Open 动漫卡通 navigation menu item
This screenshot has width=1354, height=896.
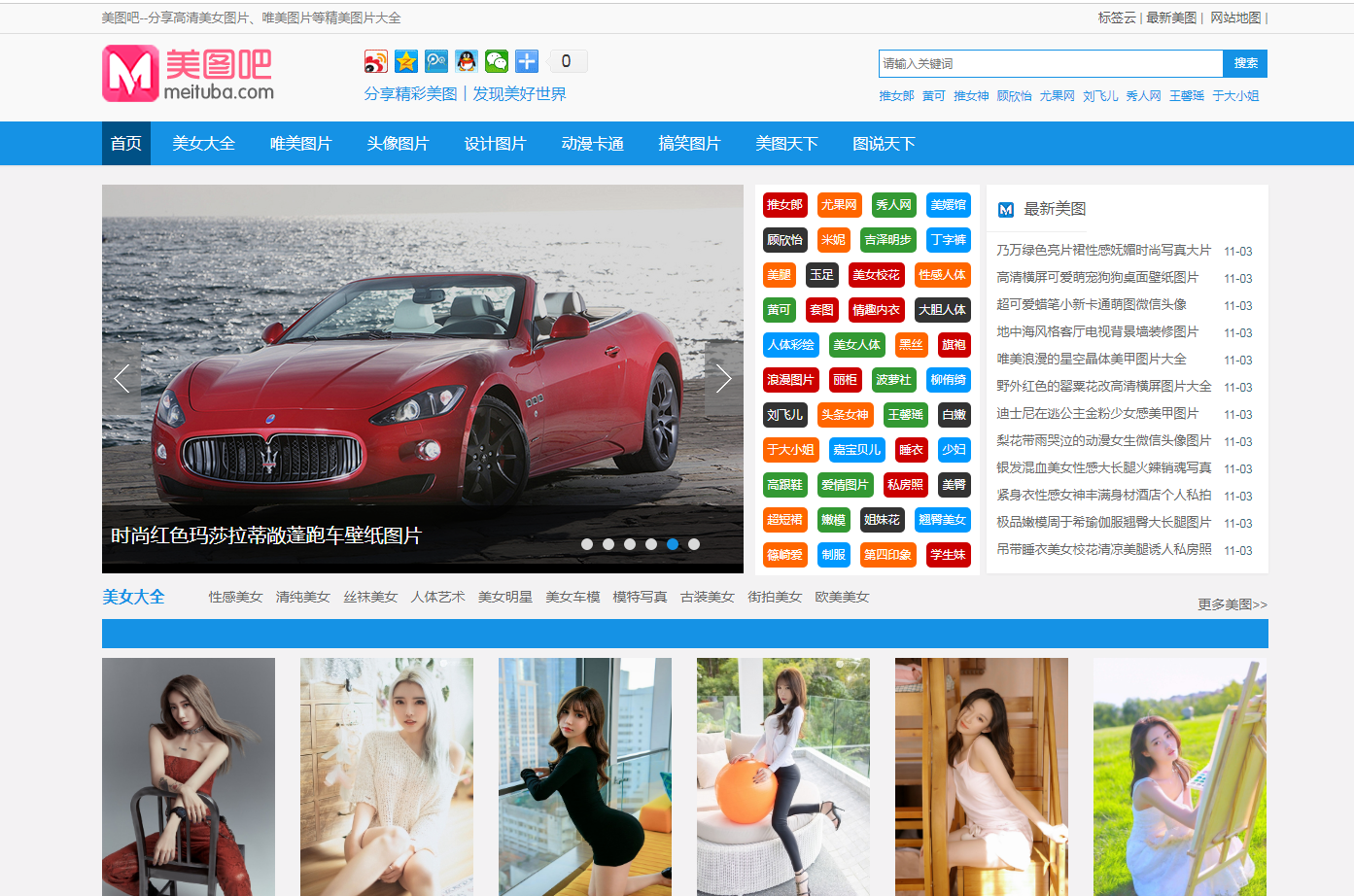pyautogui.click(x=592, y=144)
